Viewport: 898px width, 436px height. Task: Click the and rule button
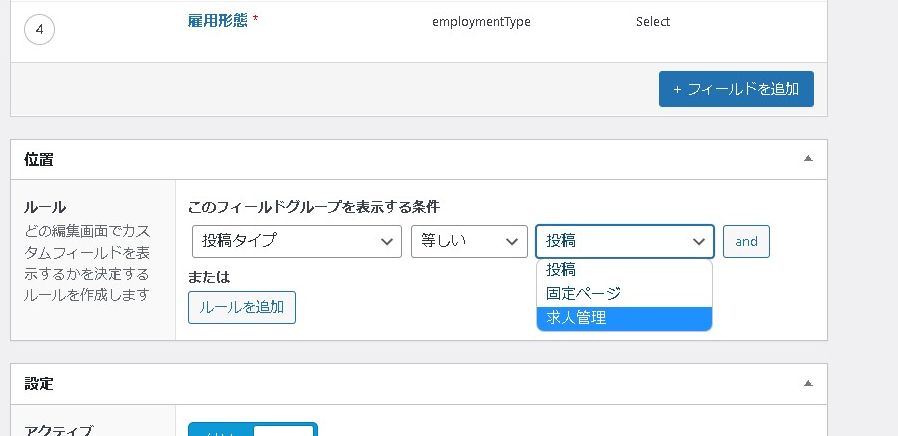[746, 241]
